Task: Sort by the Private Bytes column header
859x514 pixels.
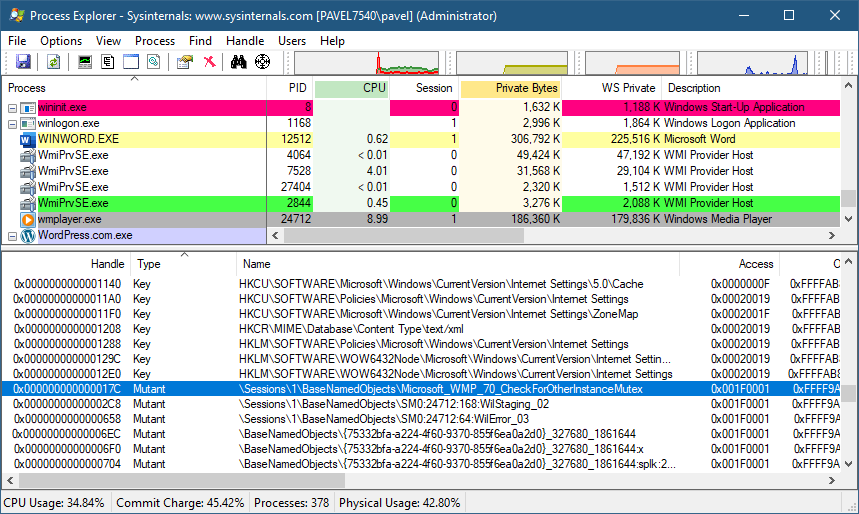Action: (x=511, y=88)
